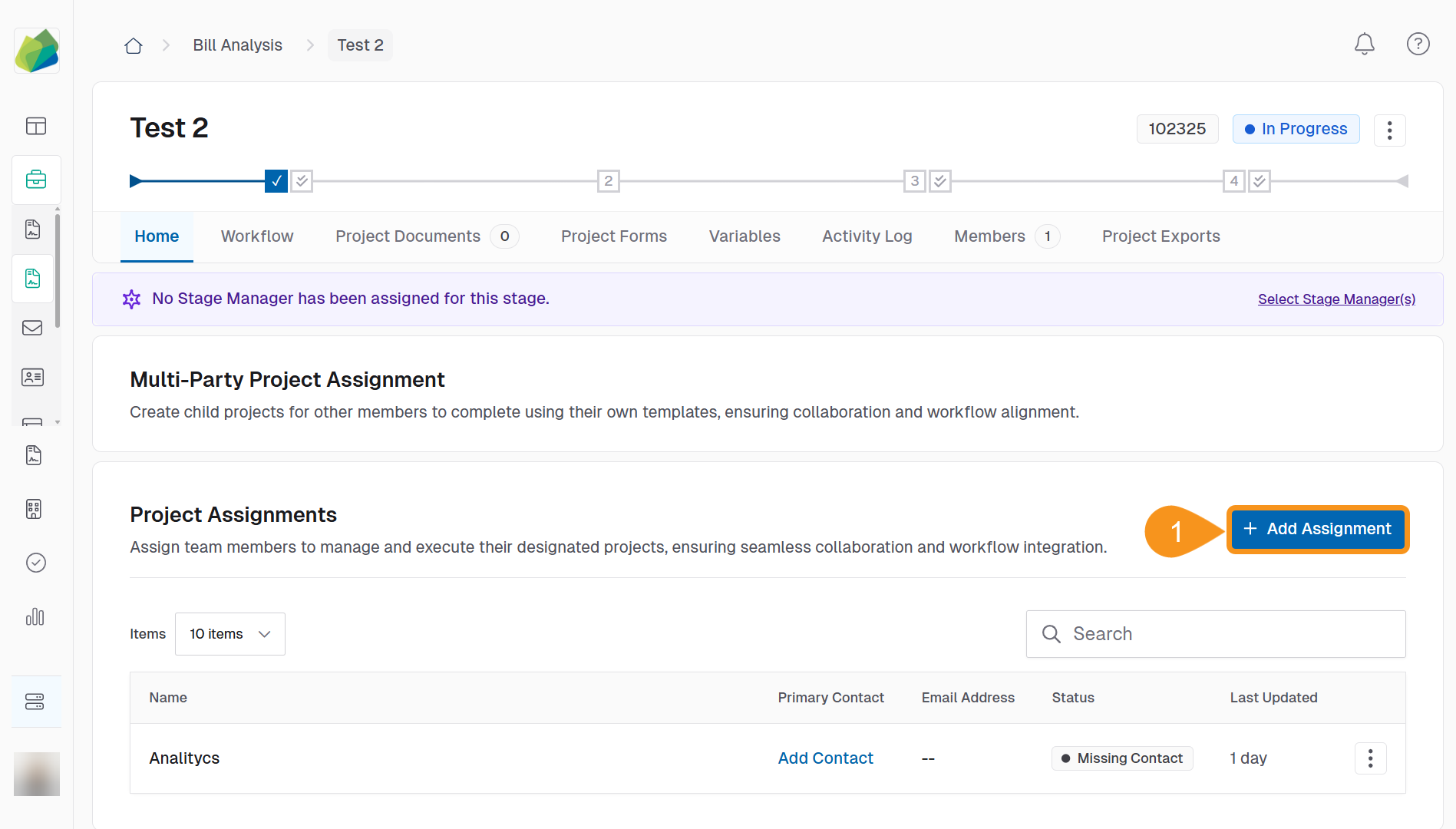Viewport: 1456px width, 829px height.
Task: Open Select Stage Manager(s) link
Action: coord(1336,299)
